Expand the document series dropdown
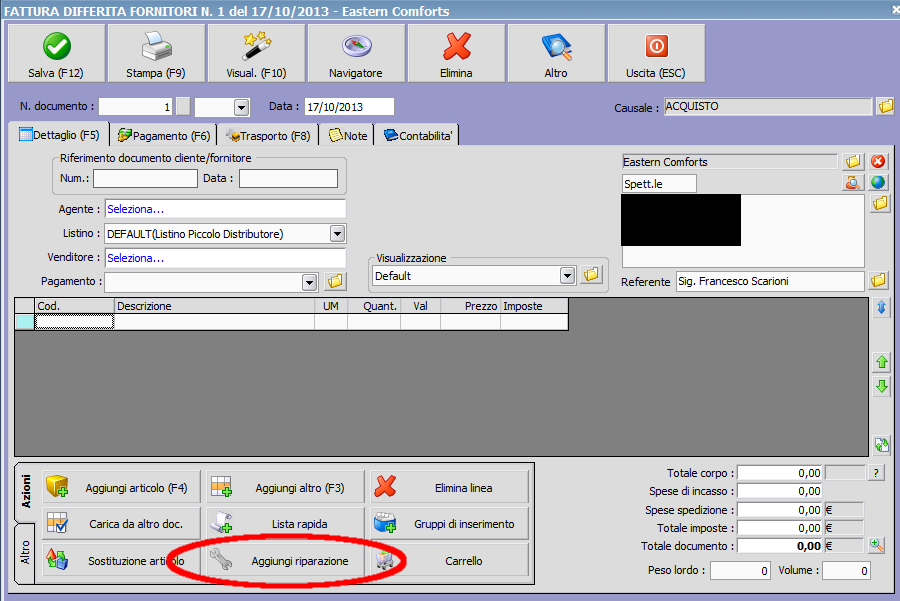900x601 pixels. point(241,107)
